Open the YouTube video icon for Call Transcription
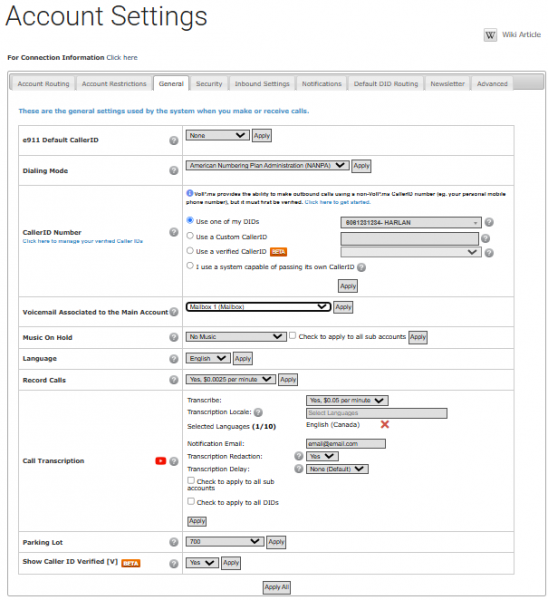Image resolution: width=548 pixels, height=600 pixels. coord(161,461)
